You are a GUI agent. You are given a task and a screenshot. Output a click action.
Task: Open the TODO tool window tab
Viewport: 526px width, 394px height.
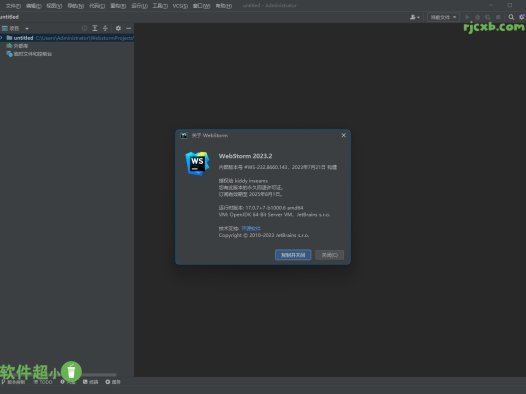[x=43, y=382]
